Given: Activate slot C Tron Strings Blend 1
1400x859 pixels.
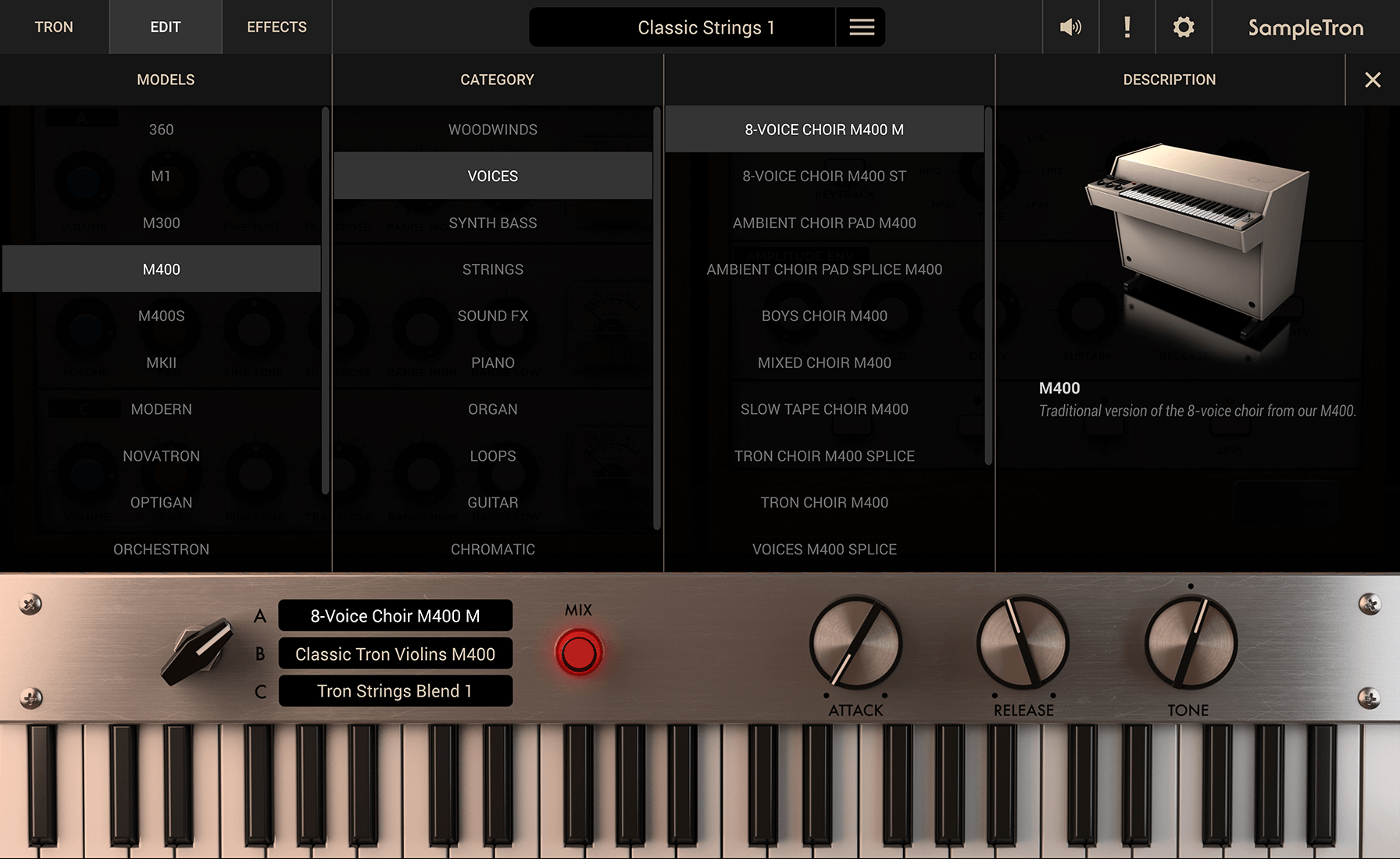Looking at the screenshot, I should coord(395,690).
